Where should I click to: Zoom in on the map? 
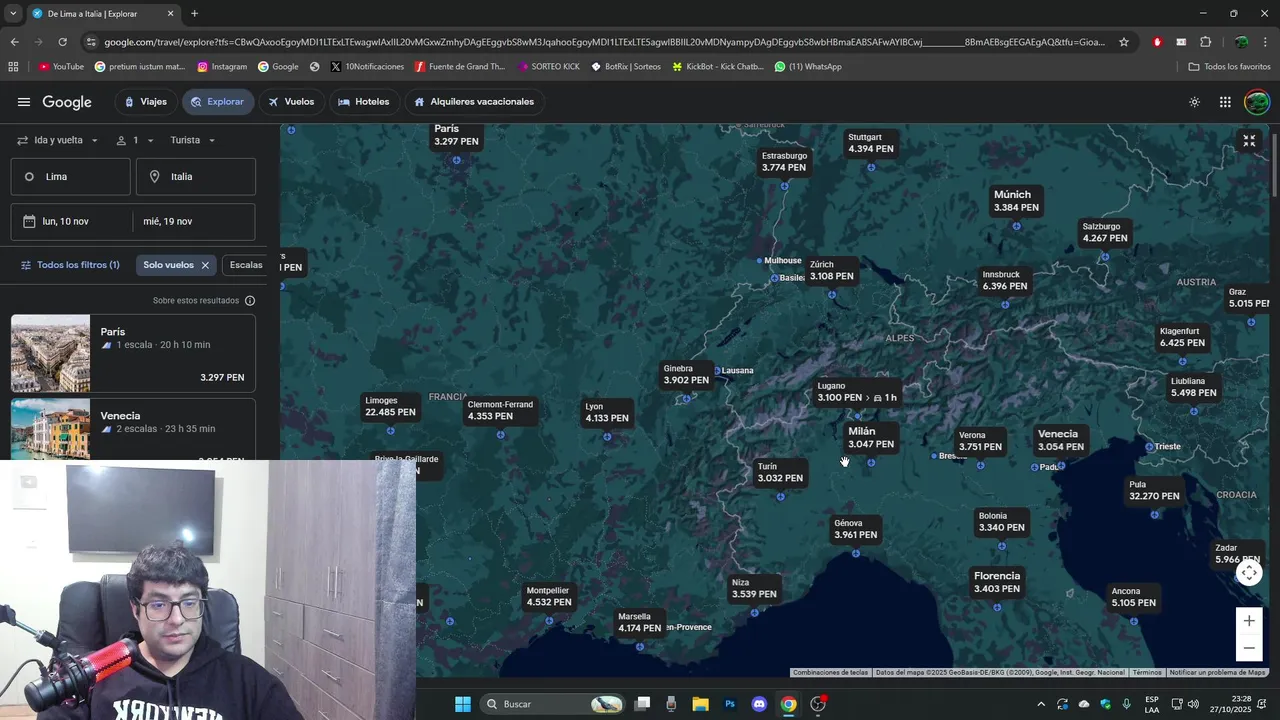pyautogui.click(x=1249, y=621)
